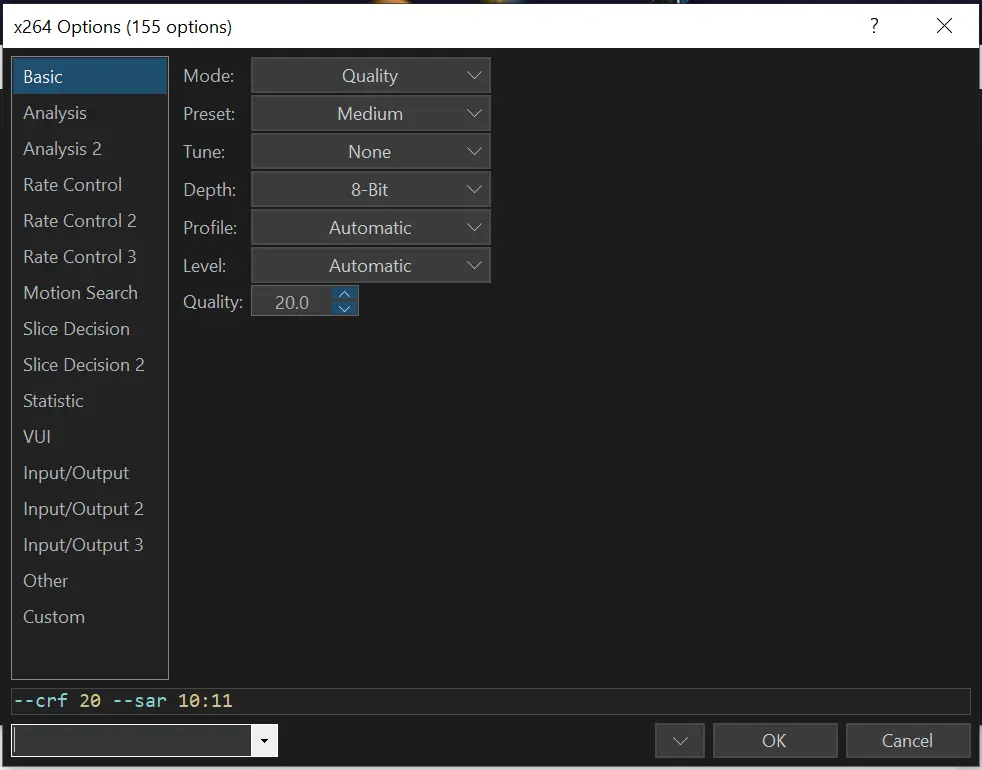Open the Custom options page

pyautogui.click(x=90, y=617)
